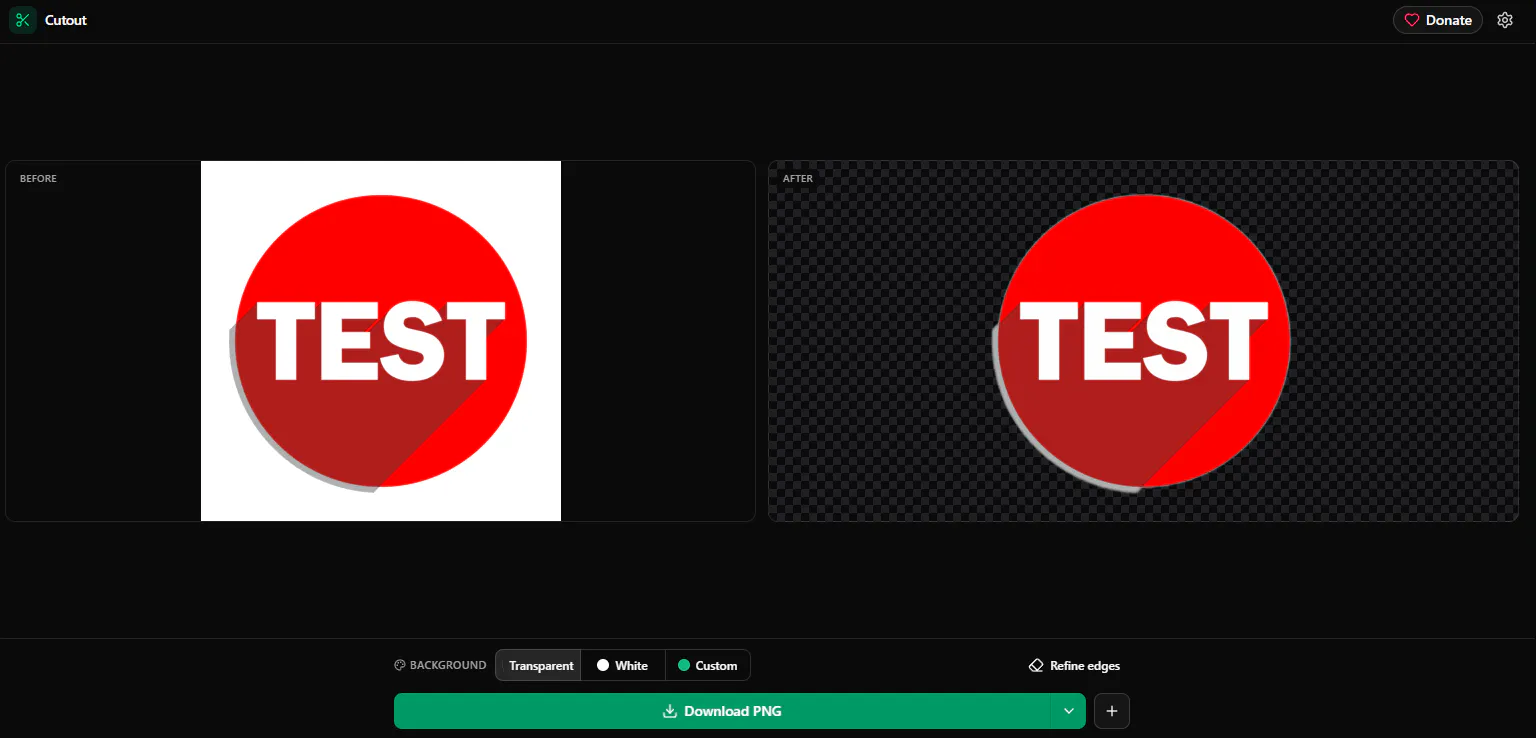
Task: Click the BACKGROUND label text
Action: click(448, 665)
